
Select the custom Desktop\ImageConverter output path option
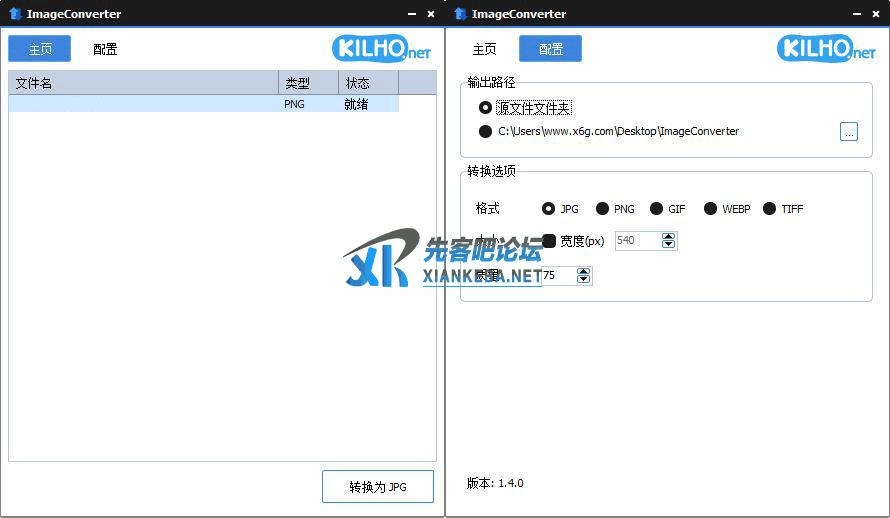(486, 131)
